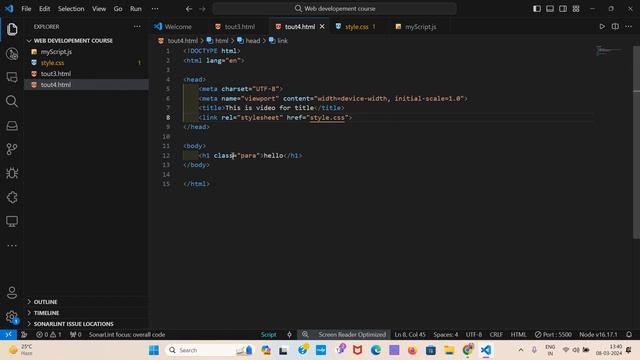The width and height of the screenshot is (640, 360).
Task: Click the editor vertical scrollbar
Action: [x=636, y=143]
